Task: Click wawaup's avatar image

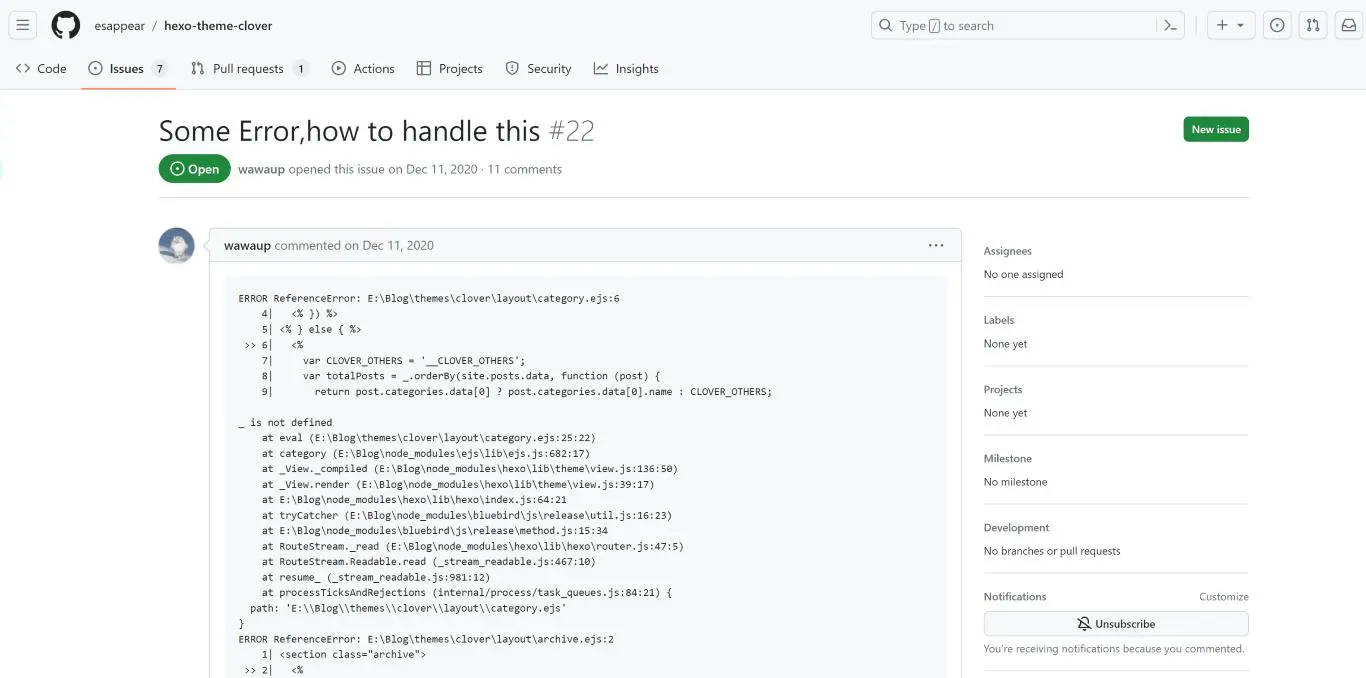Action: point(177,246)
